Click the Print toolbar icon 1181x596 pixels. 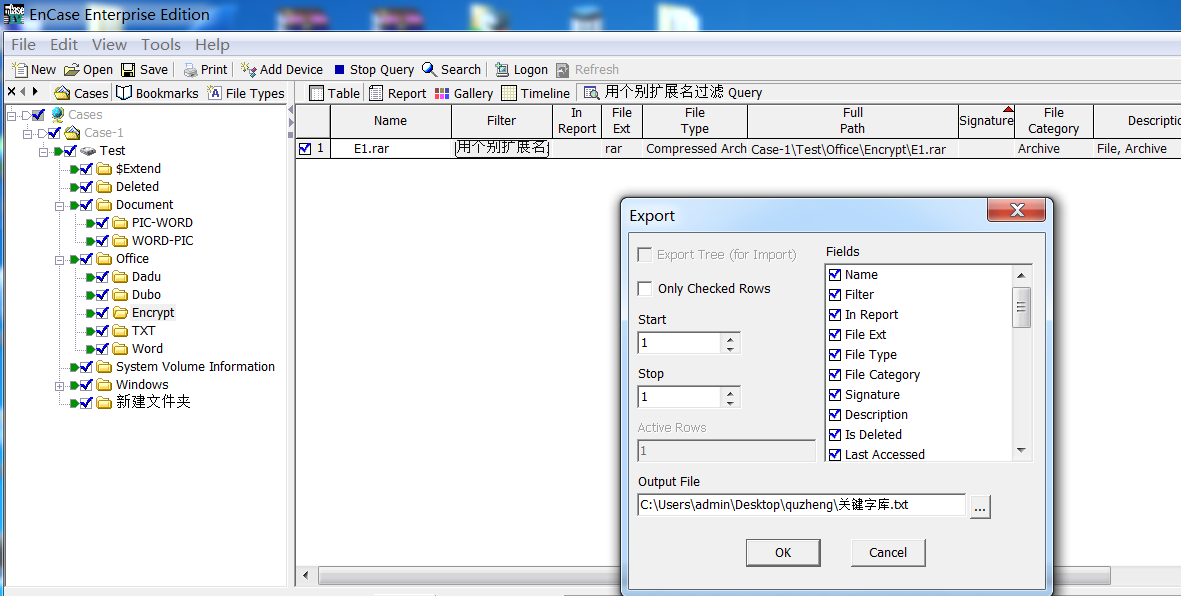pos(191,70)
